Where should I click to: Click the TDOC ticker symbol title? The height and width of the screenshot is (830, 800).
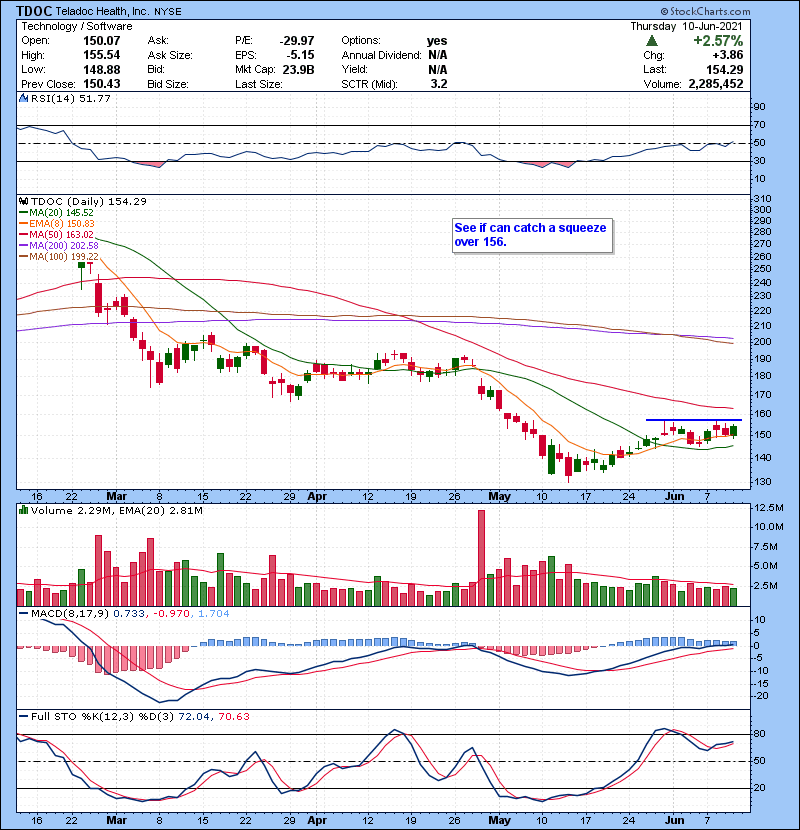click(34, 11)
